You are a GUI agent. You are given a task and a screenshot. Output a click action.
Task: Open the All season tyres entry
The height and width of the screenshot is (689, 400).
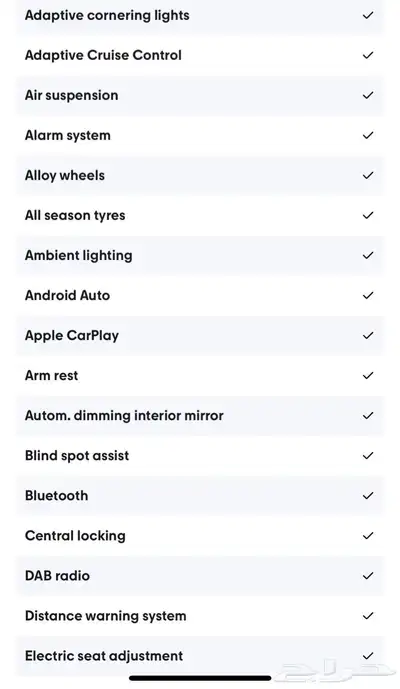(x=200, y=215)
